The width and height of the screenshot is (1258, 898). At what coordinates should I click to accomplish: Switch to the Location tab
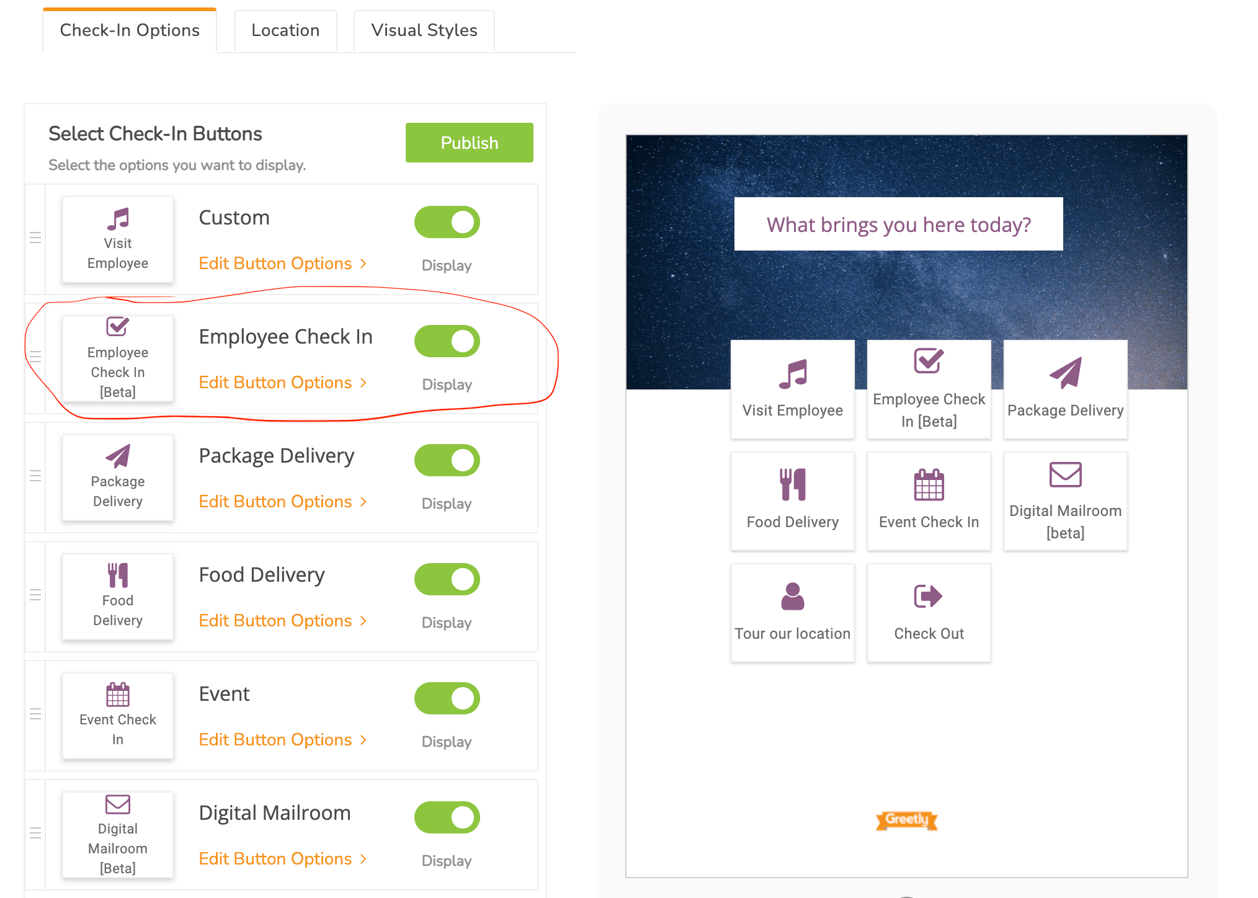[x=285, y=30]
